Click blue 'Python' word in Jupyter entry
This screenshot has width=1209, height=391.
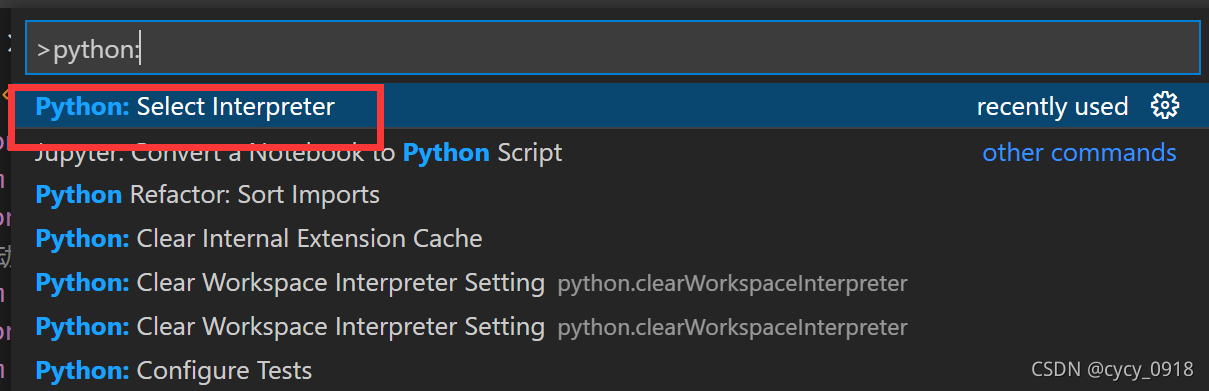pos(446,152)
